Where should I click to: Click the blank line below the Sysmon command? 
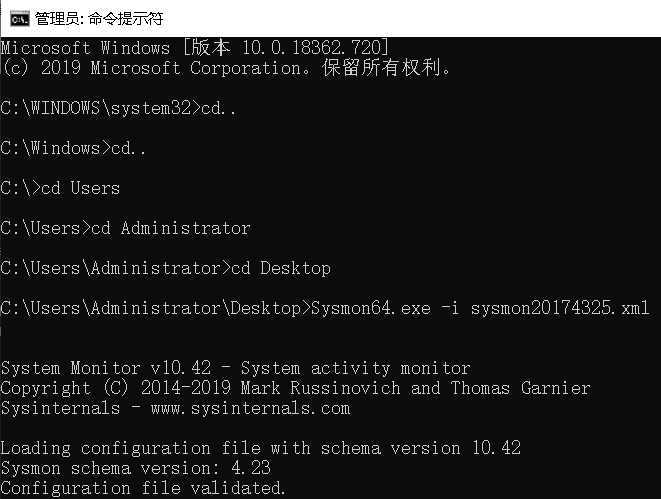click(x=330, y=333)
